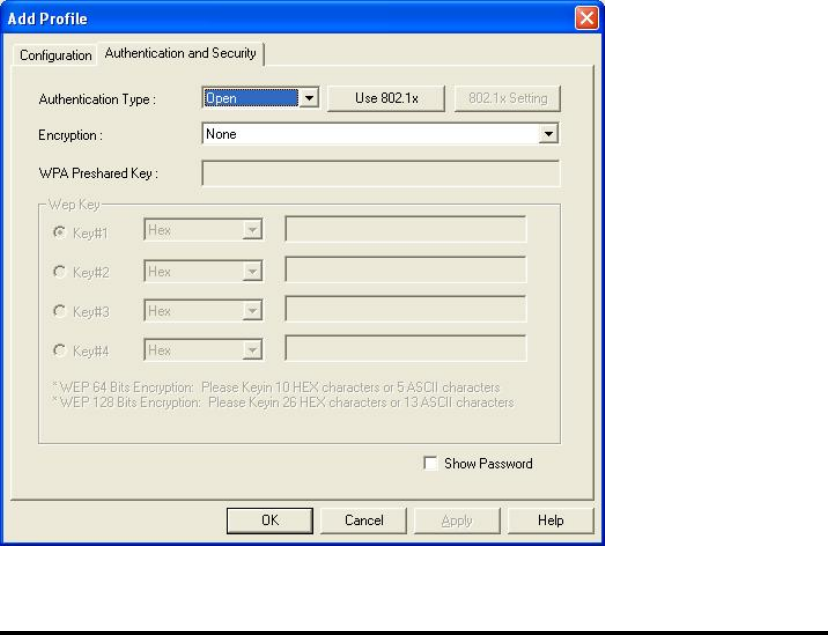Open the Key#4 Hex format dropdown
The width and height of the screenshot is (828, 635).
tap(203, 350)
